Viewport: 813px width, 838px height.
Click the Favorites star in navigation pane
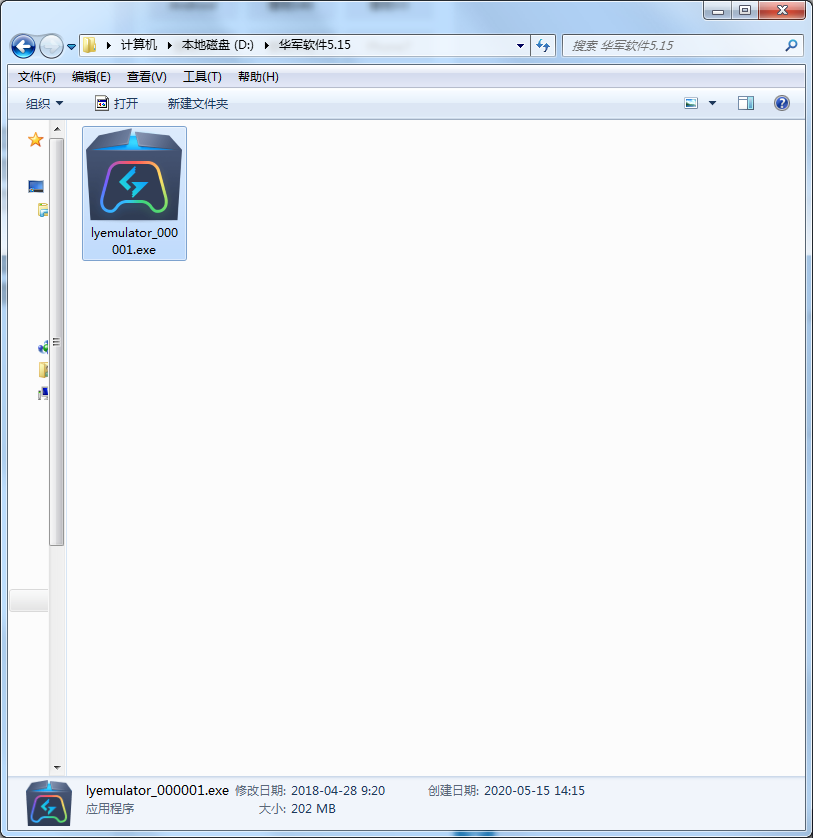click(35, 139)
